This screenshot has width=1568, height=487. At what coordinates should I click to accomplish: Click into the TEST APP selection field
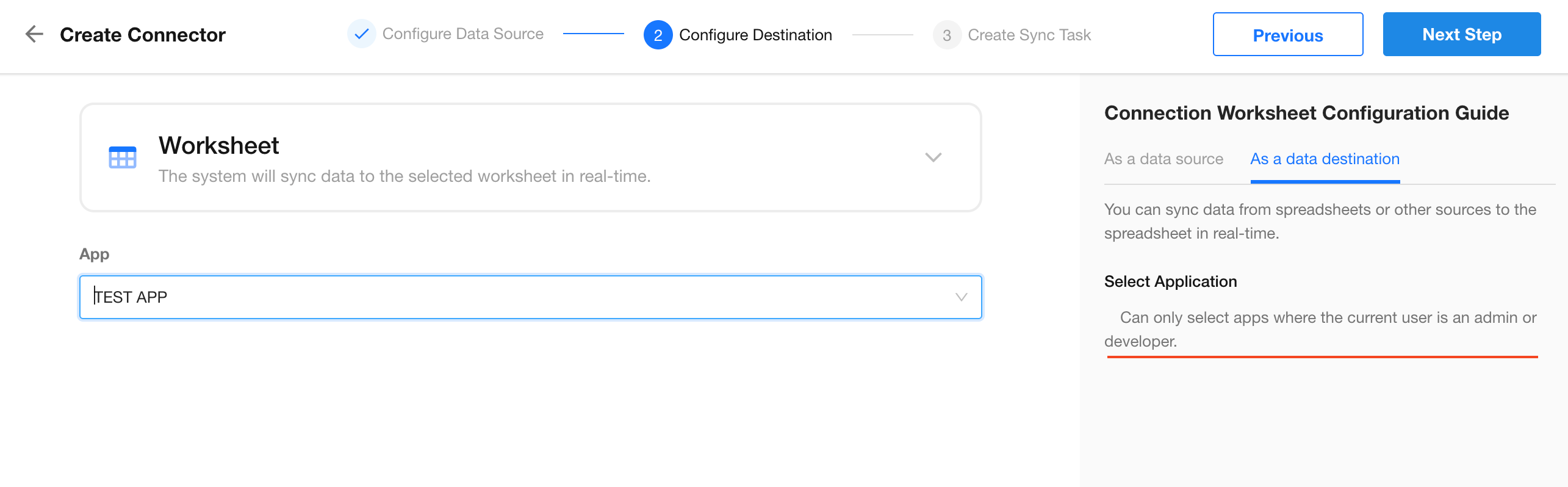click(x=488, y=297)
